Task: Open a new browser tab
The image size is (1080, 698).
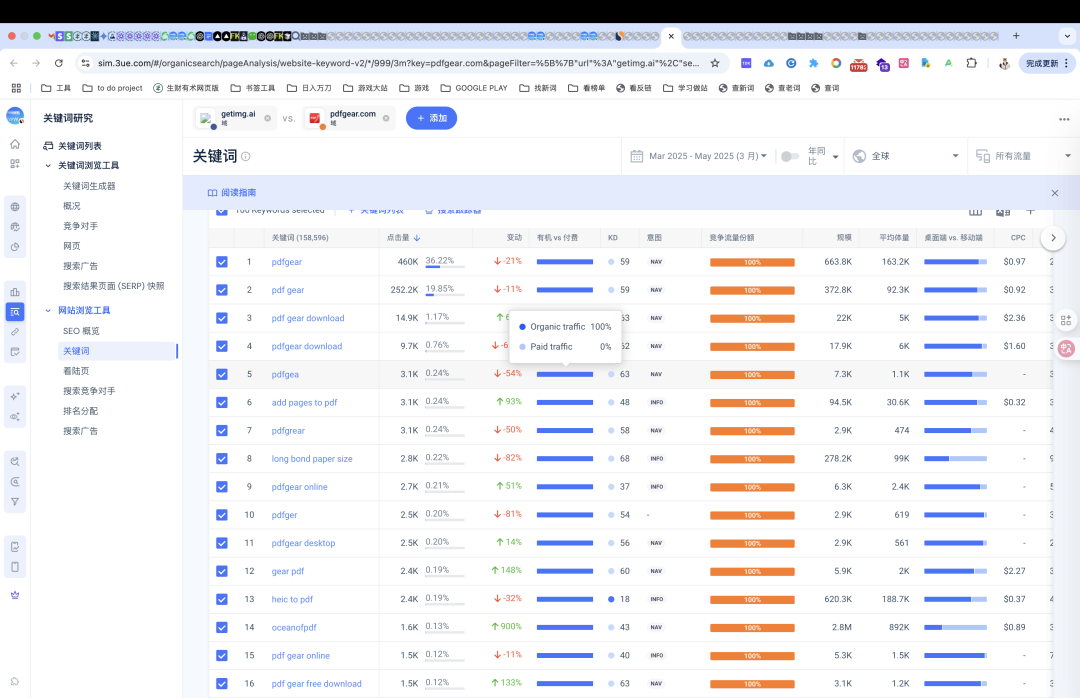Action: [x=1016, y=36]
